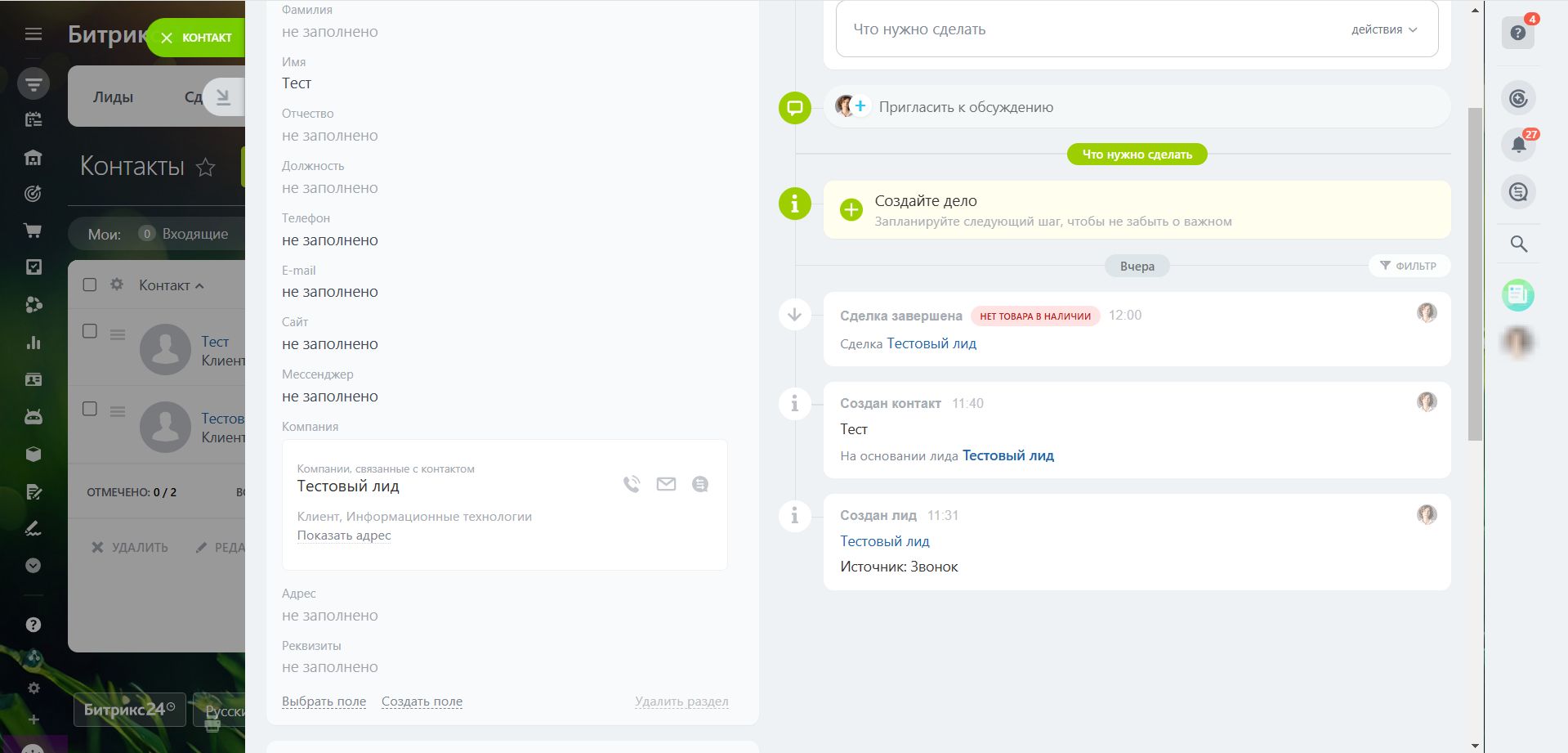Click the phone call icon in company card

tap(632, 484)
